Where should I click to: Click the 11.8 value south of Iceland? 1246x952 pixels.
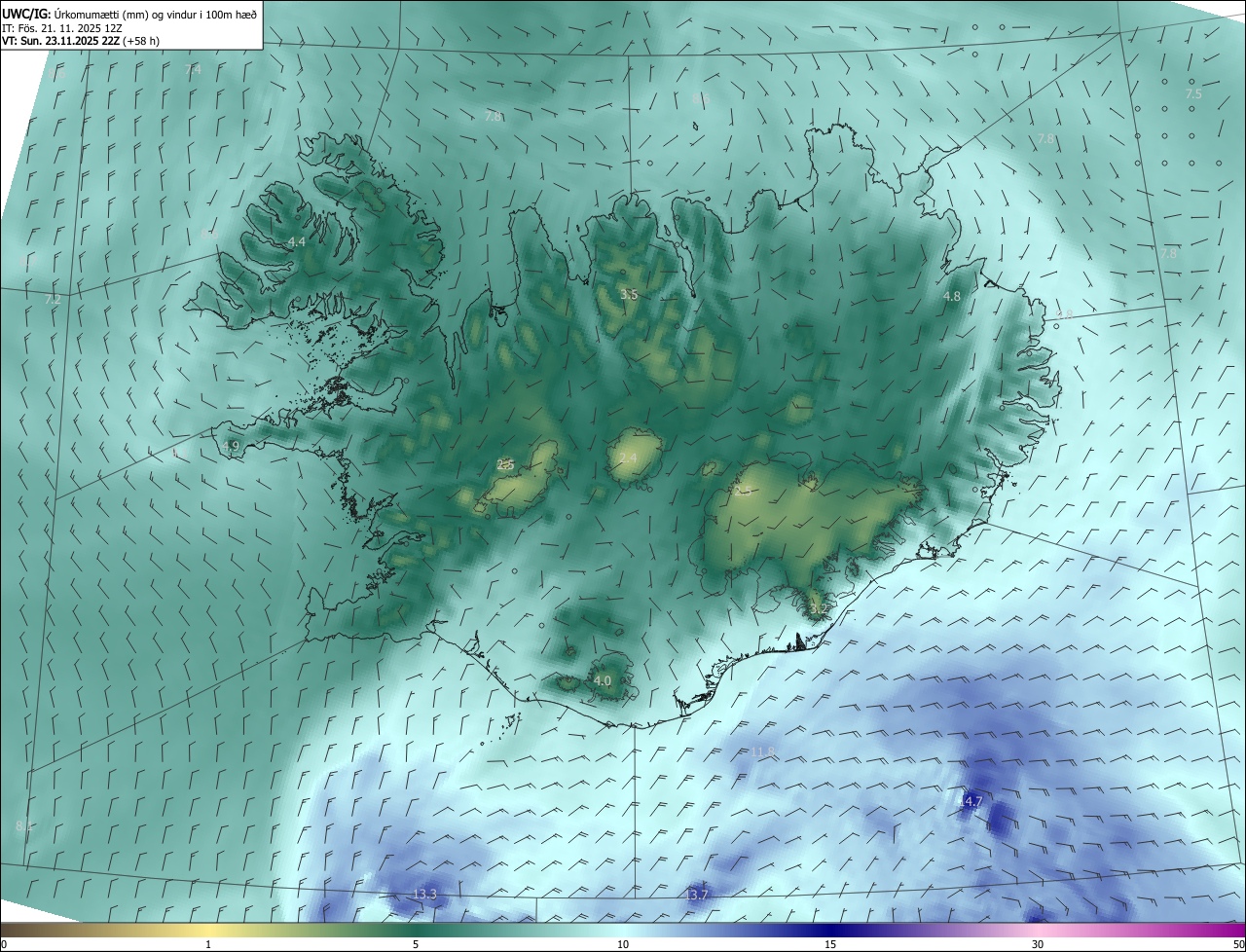[763, 751]
